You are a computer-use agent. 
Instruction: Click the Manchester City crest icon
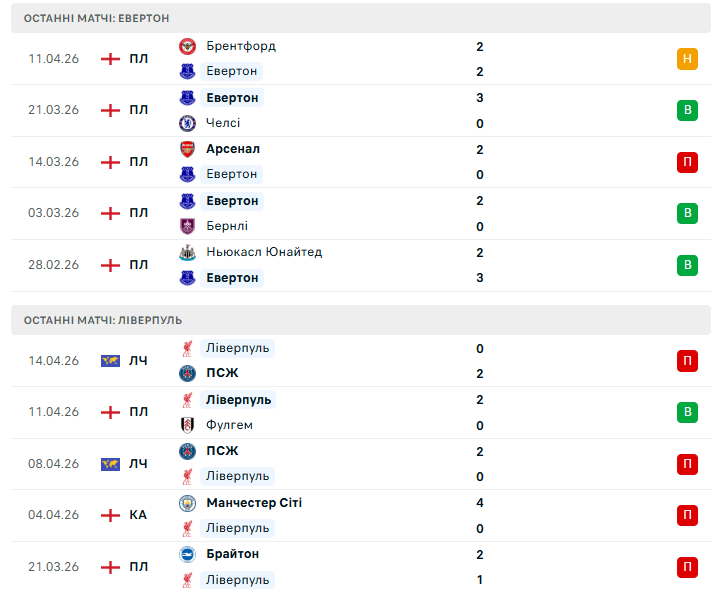[187, 503]
